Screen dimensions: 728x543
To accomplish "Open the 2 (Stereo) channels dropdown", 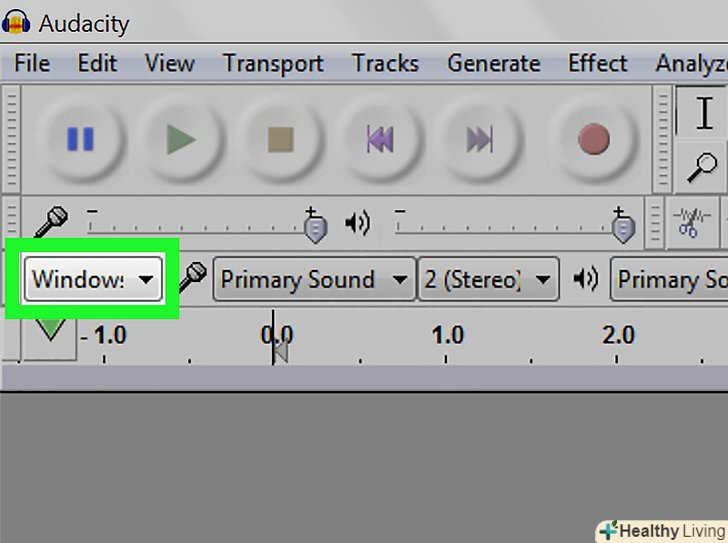I will coord(488,279).
